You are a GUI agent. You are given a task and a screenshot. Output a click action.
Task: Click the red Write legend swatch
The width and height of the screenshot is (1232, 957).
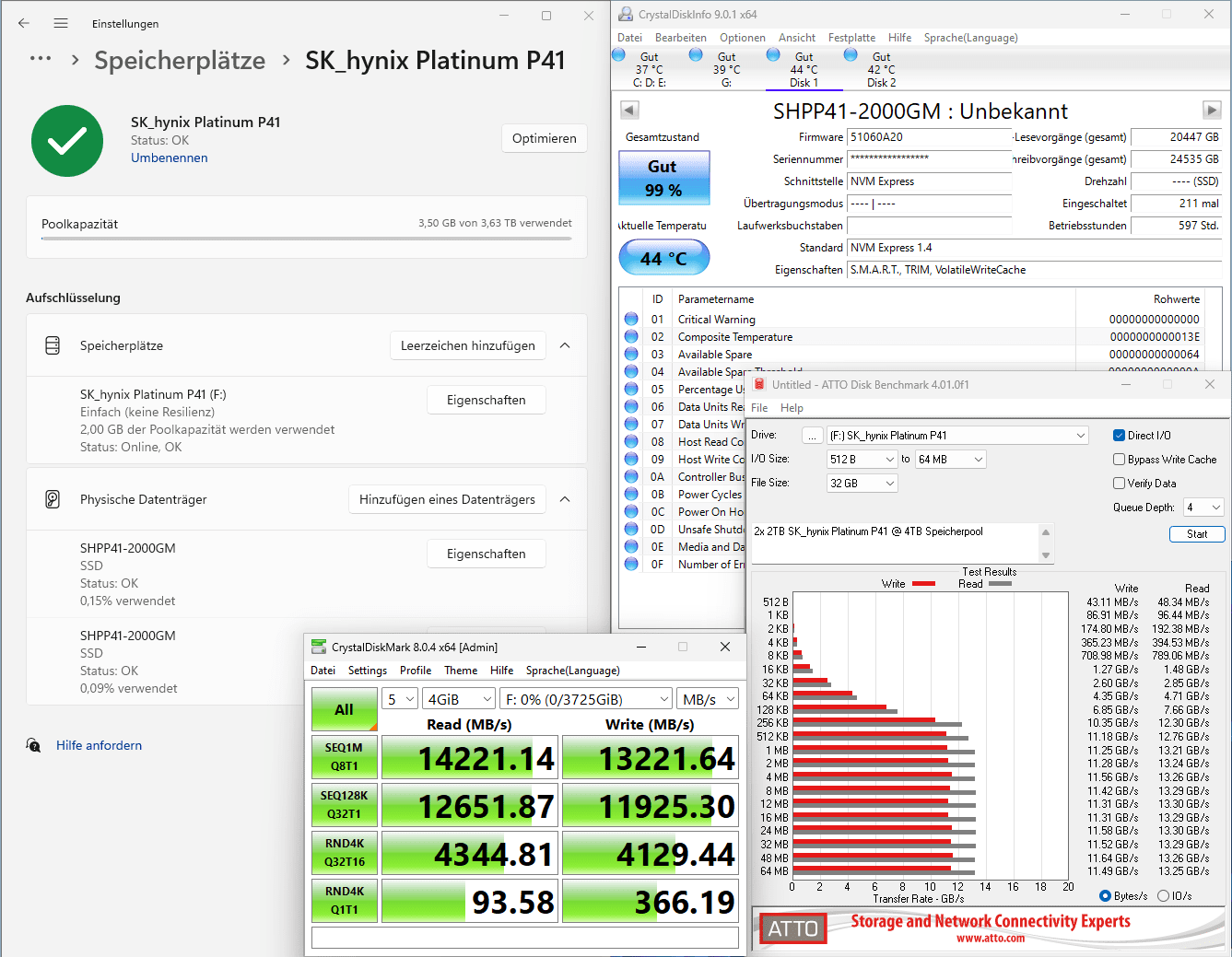[x=923, y=584]
